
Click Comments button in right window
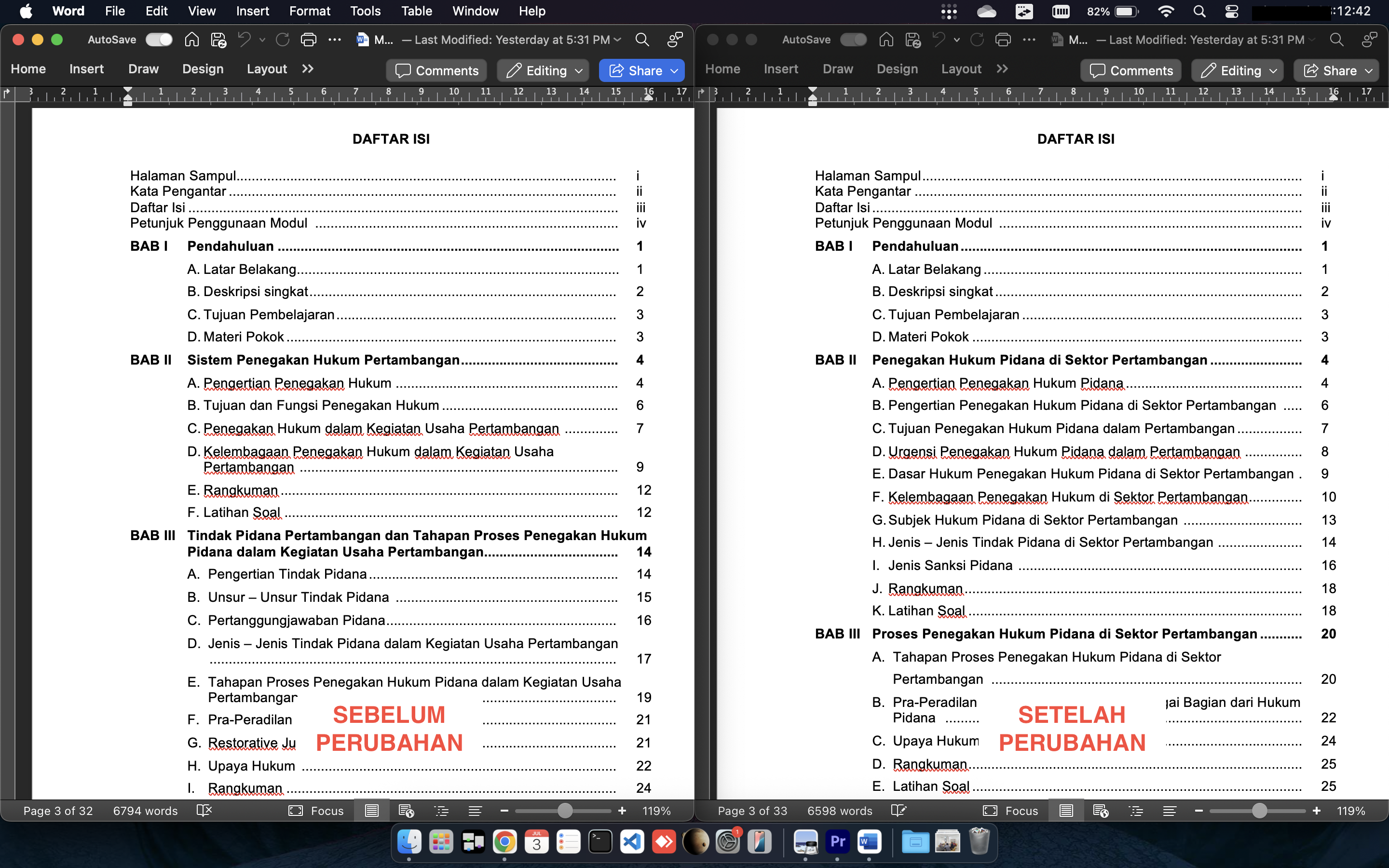coord(1130,70)
